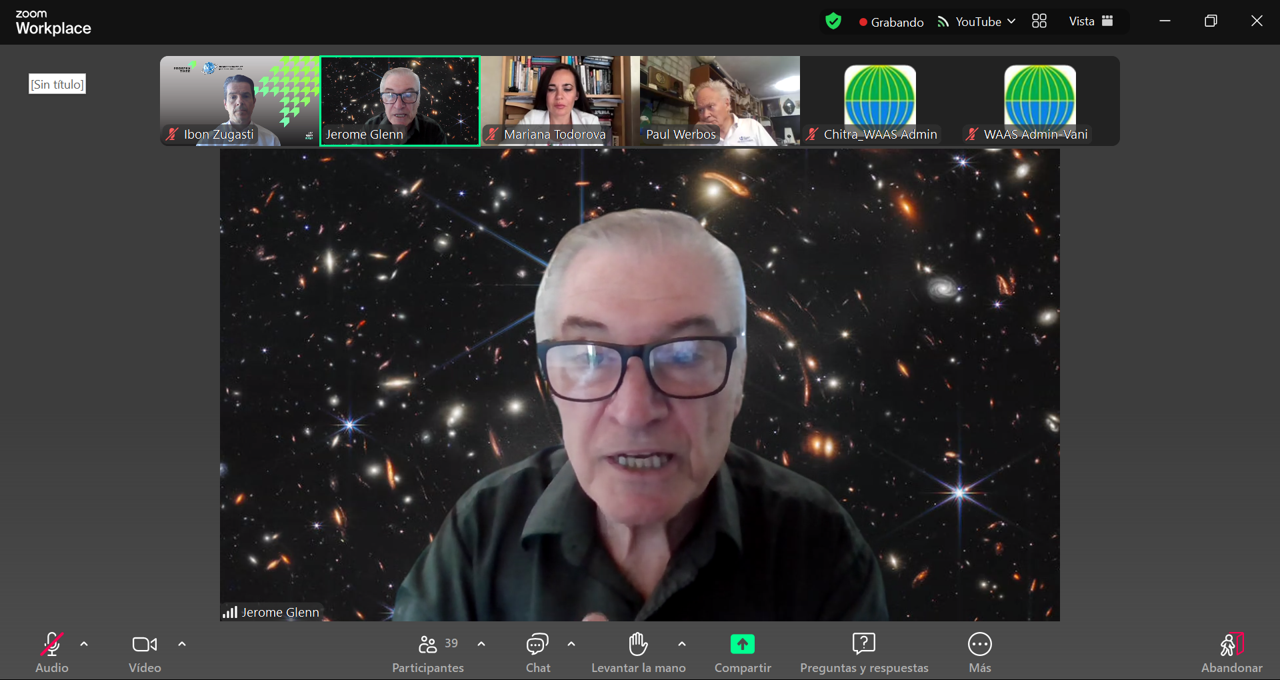Image resolution: width=1280 pixels, height=680 pixels.
Task: Click the Grabando recording indicator
Action: click(890, 22)
